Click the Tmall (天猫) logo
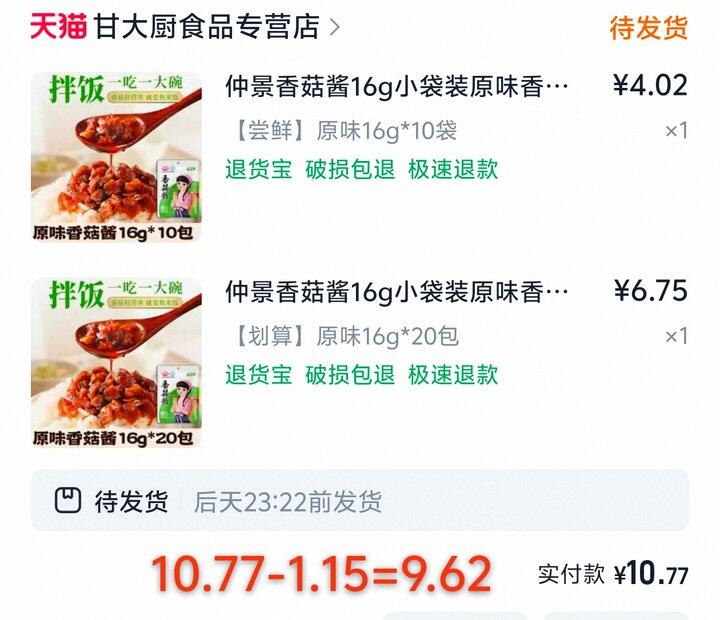 pyautogui.click(x=59, y=26)
